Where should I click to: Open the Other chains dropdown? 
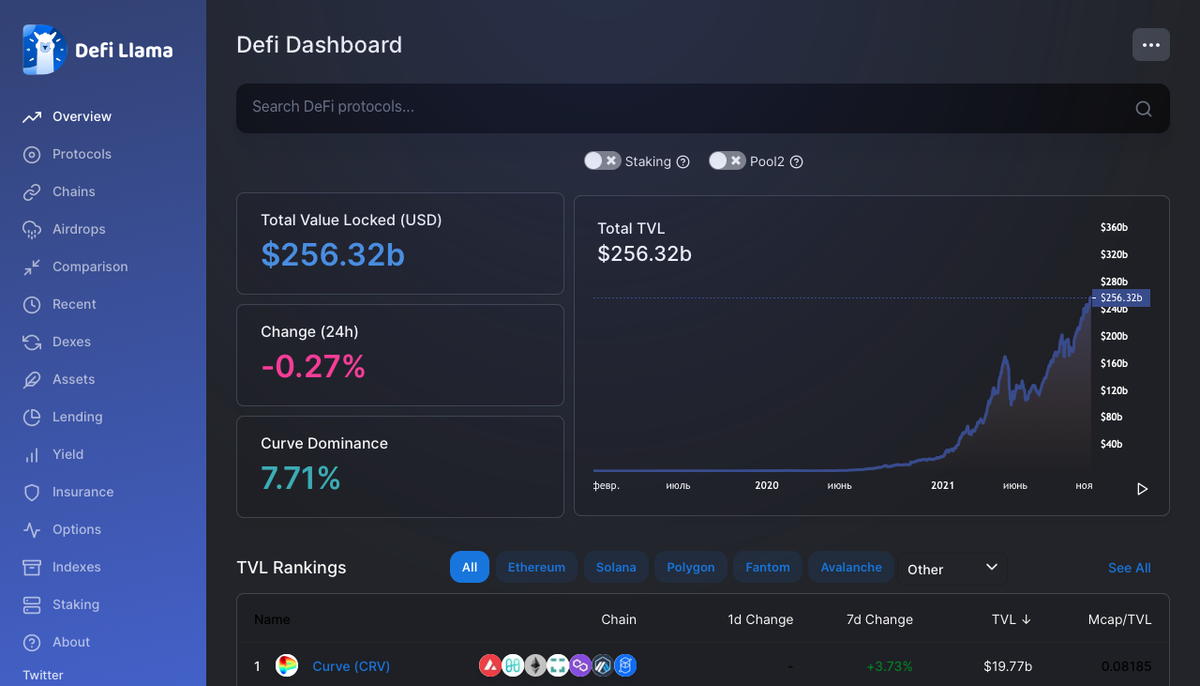pos(952,568)
